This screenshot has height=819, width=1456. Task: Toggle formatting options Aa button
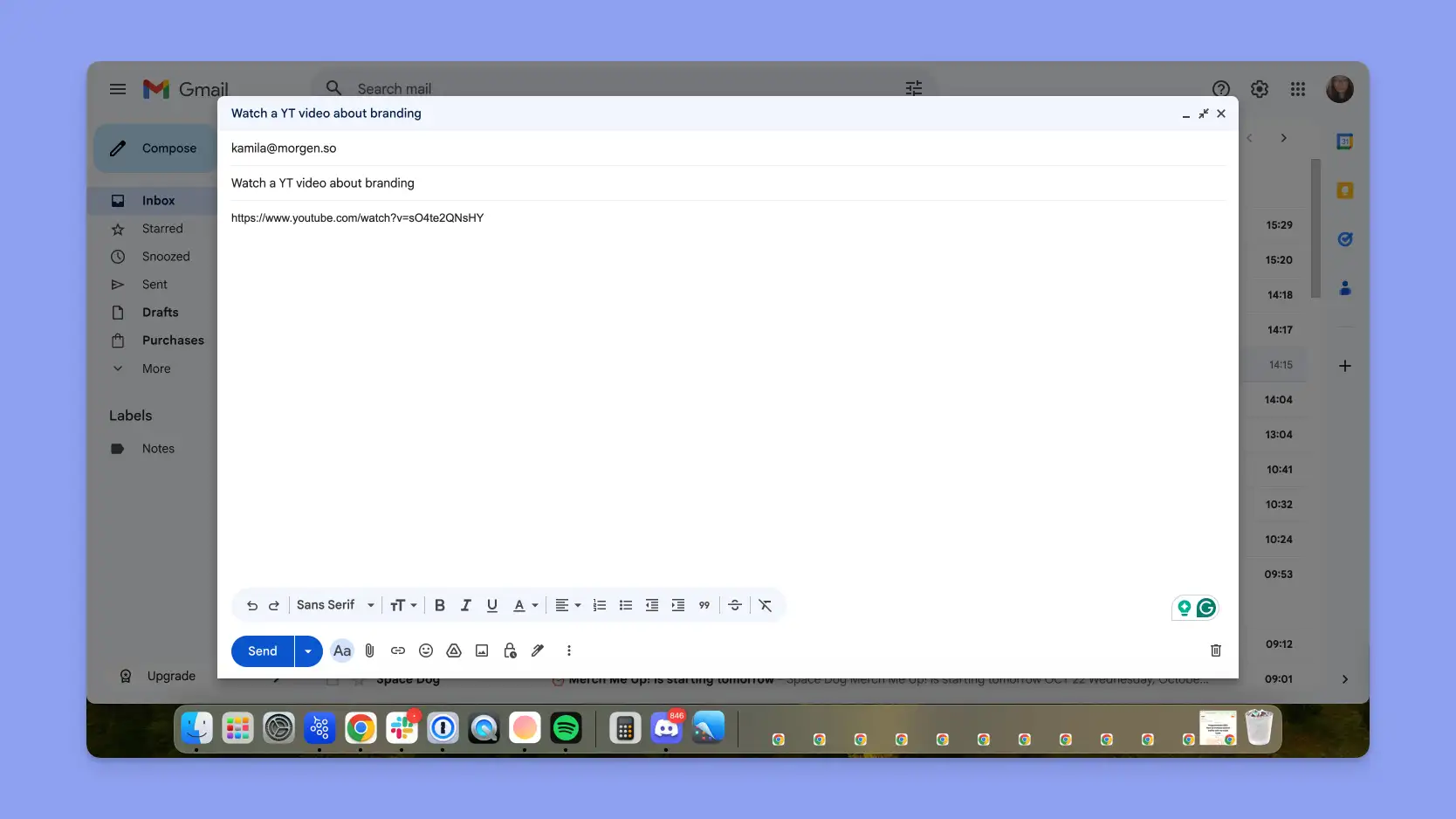342,650
